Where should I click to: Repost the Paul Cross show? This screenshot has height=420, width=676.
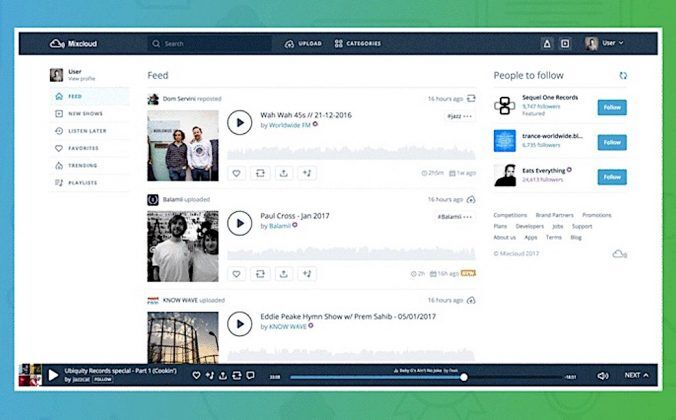[x=260, y=273]
